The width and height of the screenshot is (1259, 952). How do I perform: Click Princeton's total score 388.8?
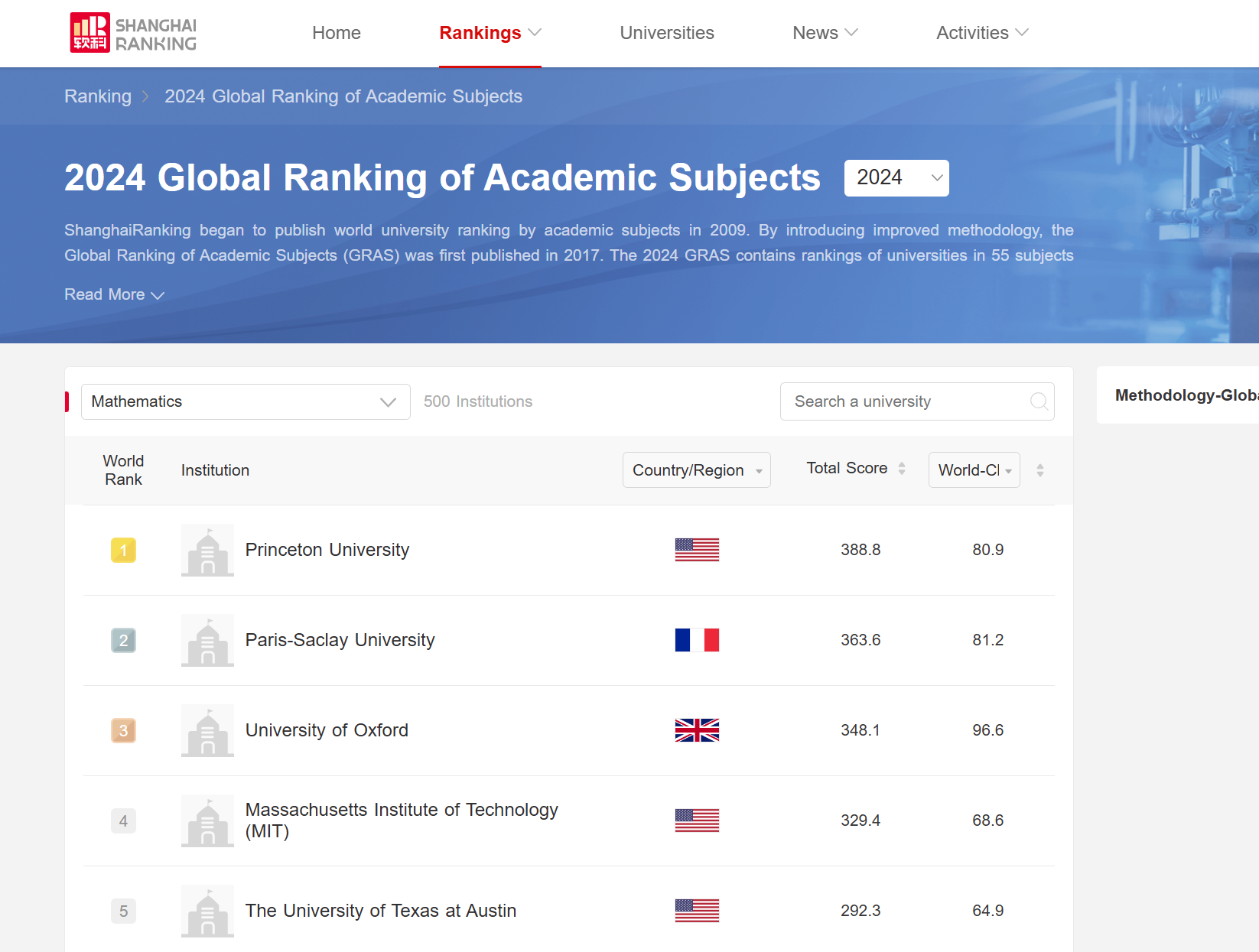click(x=860, y=550)
